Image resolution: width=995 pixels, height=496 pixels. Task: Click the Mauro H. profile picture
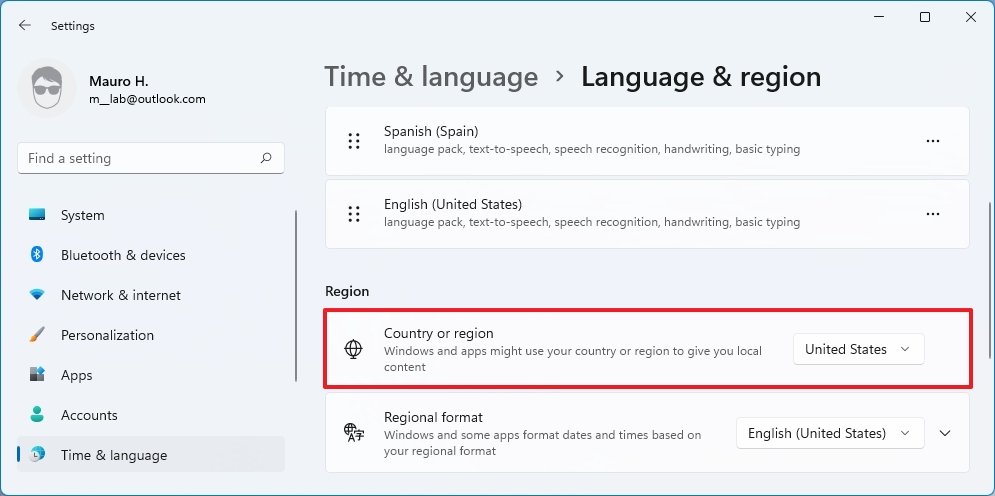47,89
